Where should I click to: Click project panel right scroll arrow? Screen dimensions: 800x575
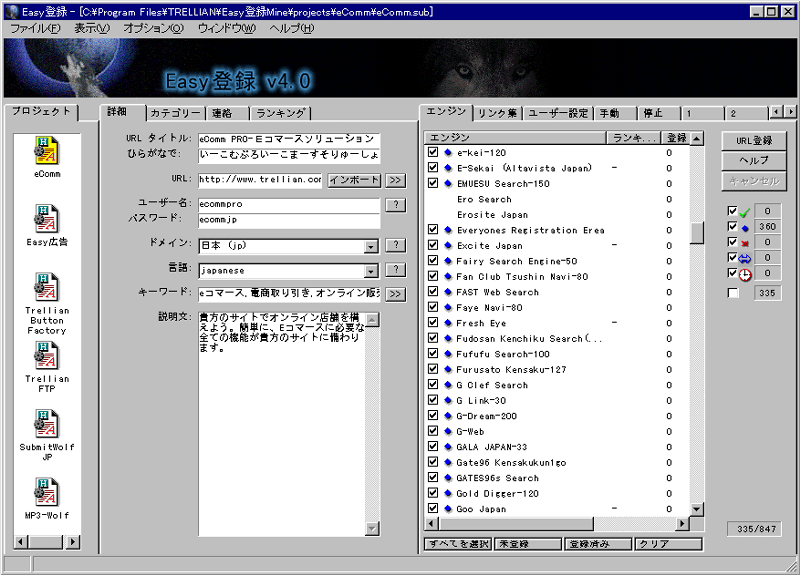[x=73, y=541]
